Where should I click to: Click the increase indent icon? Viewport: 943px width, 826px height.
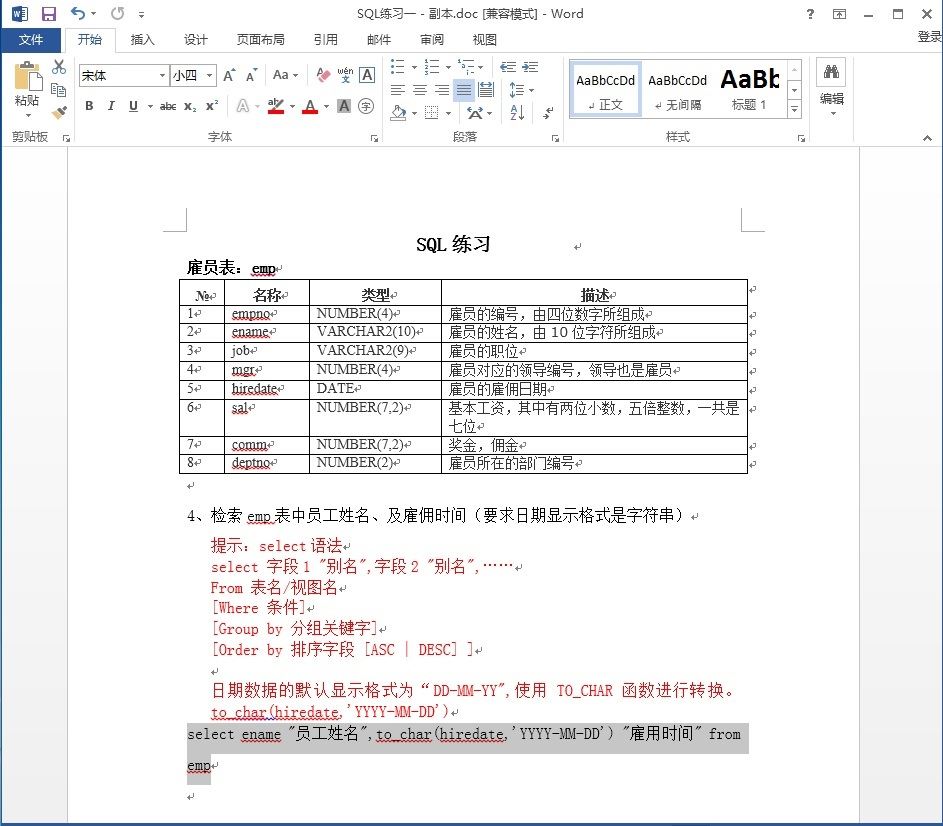[530, 67]
